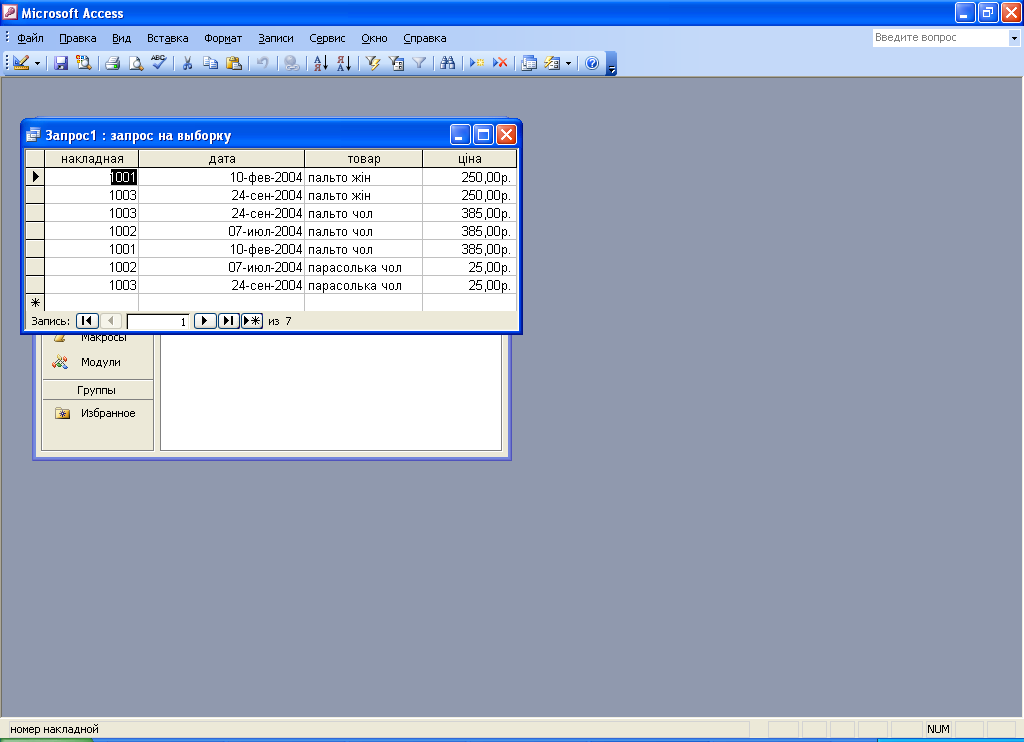1024x742 pixels.
Task: Click the Microsoft Access key icon in the title bar
Action: 10,12
